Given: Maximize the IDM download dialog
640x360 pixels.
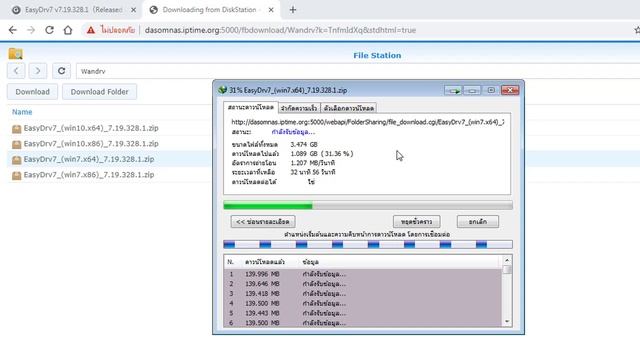Looking at the screenshot, I should tap(491, 90).
